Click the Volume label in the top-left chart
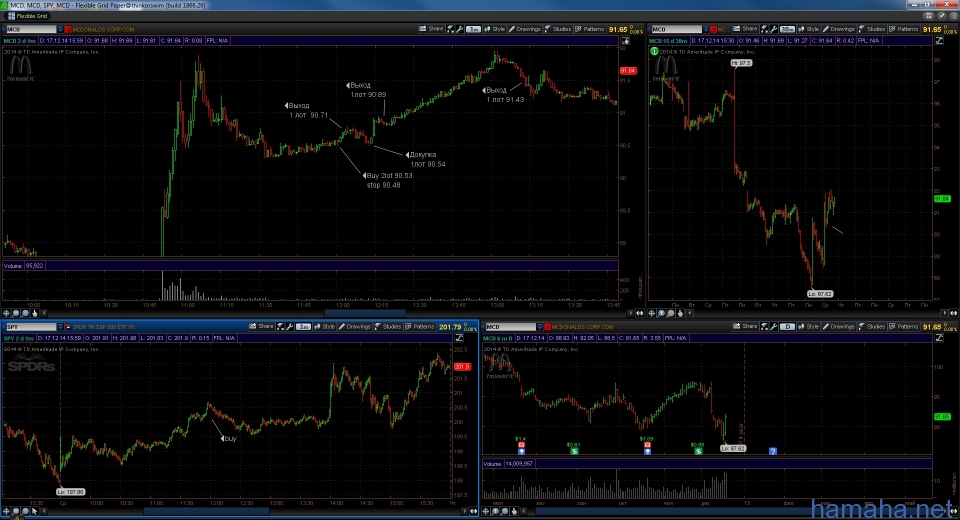Screen dimensions: 960x520 pos(13,266)
